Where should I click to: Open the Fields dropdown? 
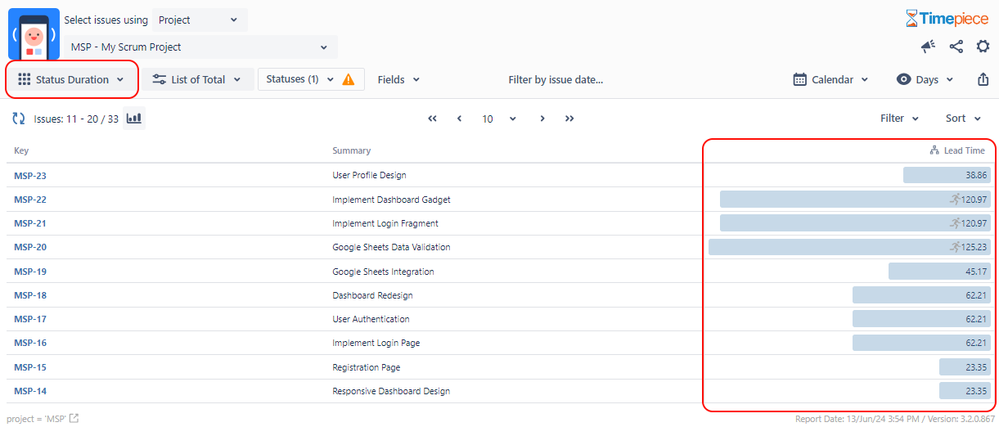tap(399, 80)
